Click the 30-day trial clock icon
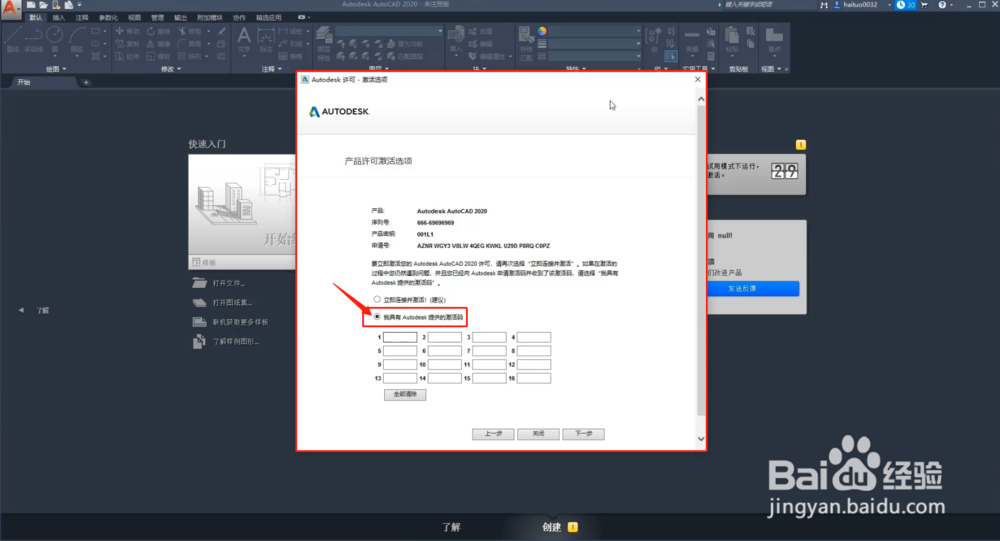Viewport: 1000px width, 541px height. coord(905,4)
